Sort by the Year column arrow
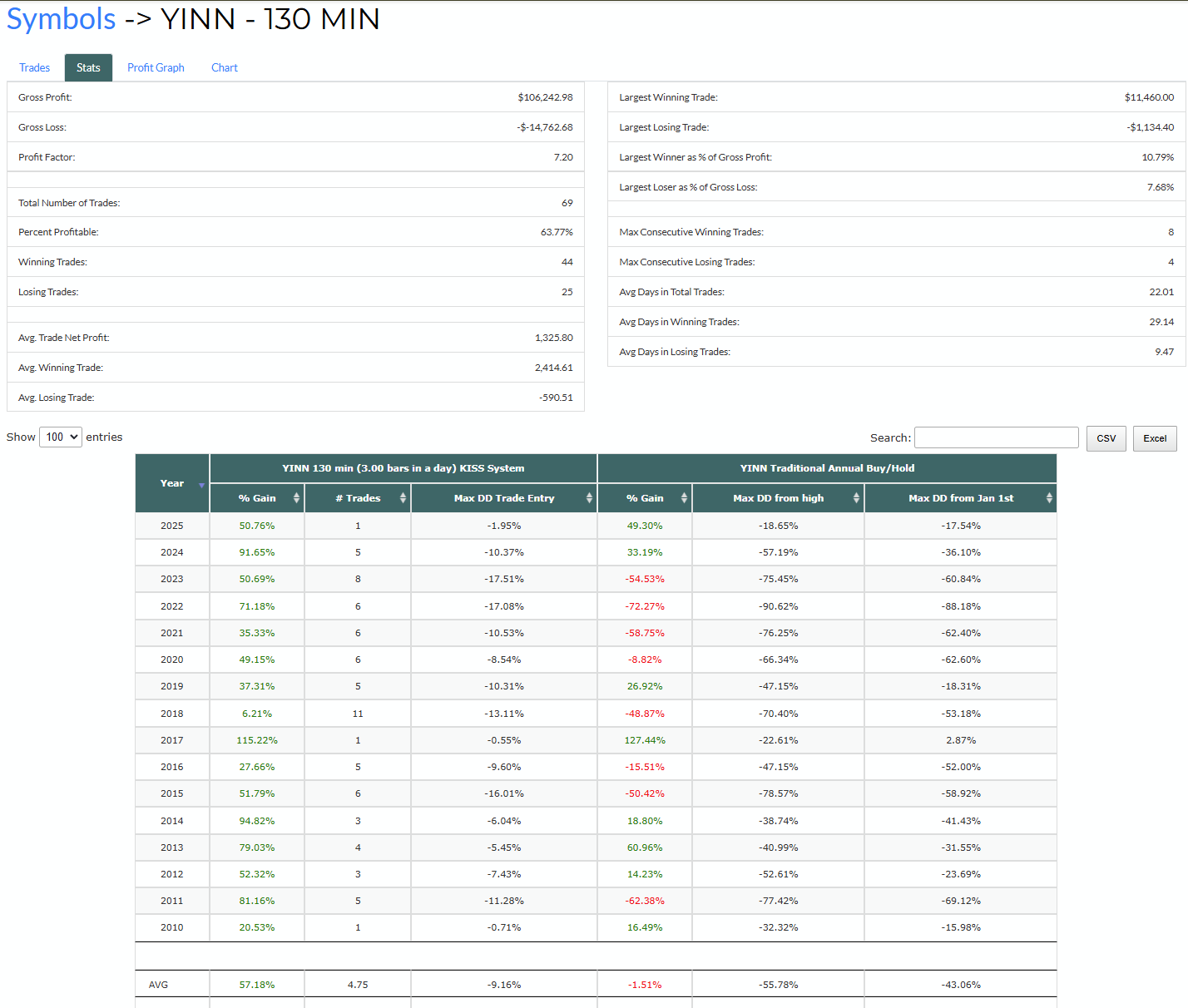This screenshot has height=1008, width=1188. 201,485
